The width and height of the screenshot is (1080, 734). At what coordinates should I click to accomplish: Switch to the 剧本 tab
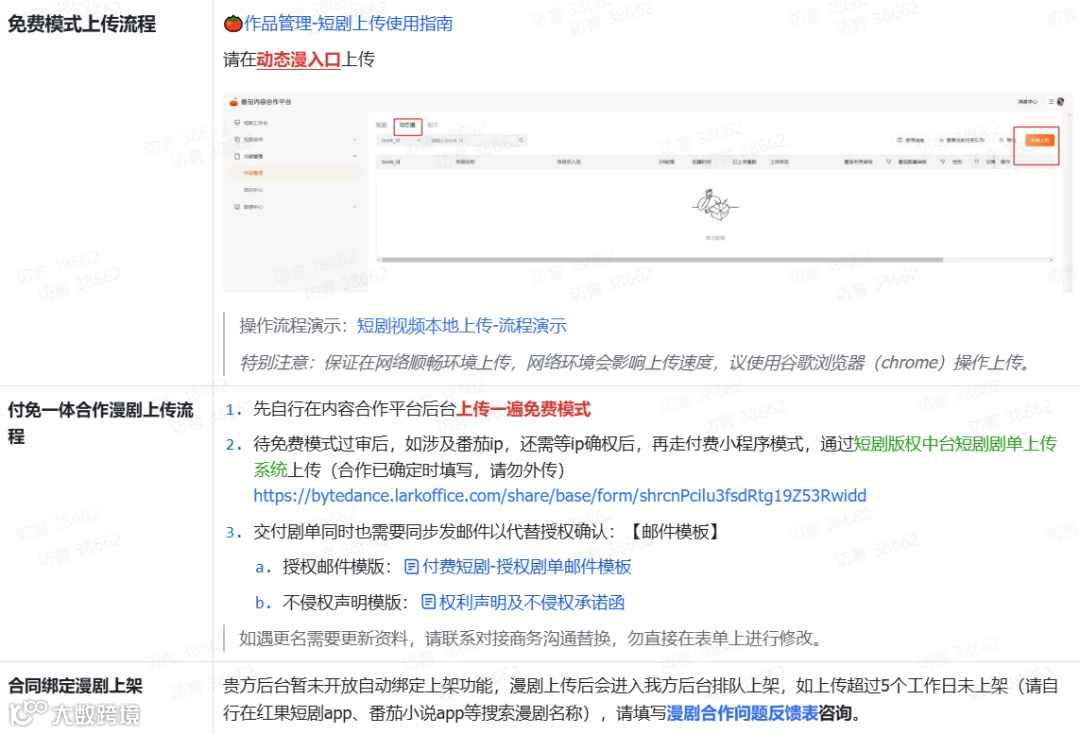click(x=432, y=125)
